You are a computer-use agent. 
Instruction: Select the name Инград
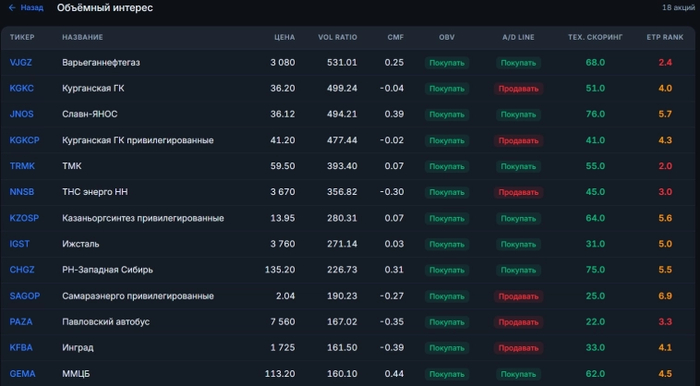(x=78, y=348)
